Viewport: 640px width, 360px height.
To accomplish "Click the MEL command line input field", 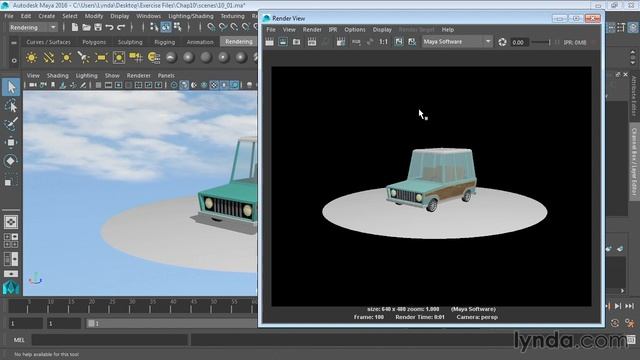I will click(x=110, y=340).
